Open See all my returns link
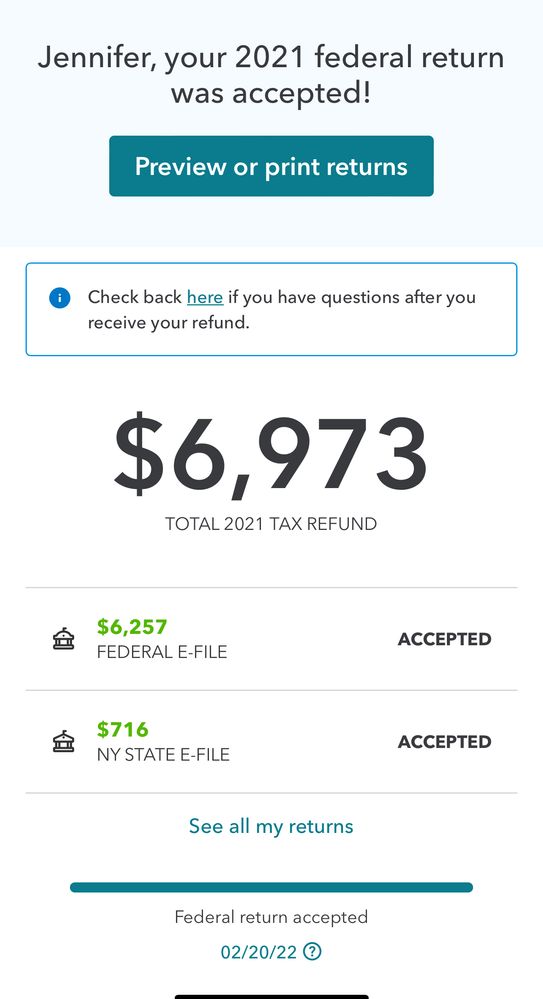The image size is (543, 999). click(x=271, y=826)
